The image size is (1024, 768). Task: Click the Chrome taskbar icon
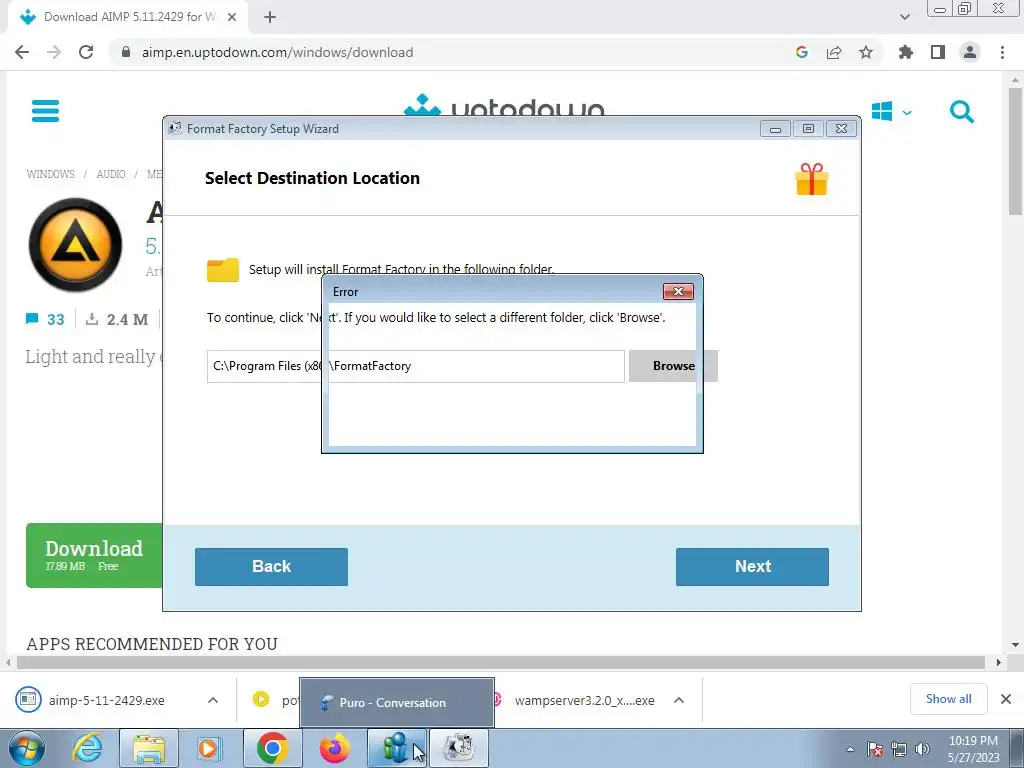pyautogui.click(x=272, y=748)
